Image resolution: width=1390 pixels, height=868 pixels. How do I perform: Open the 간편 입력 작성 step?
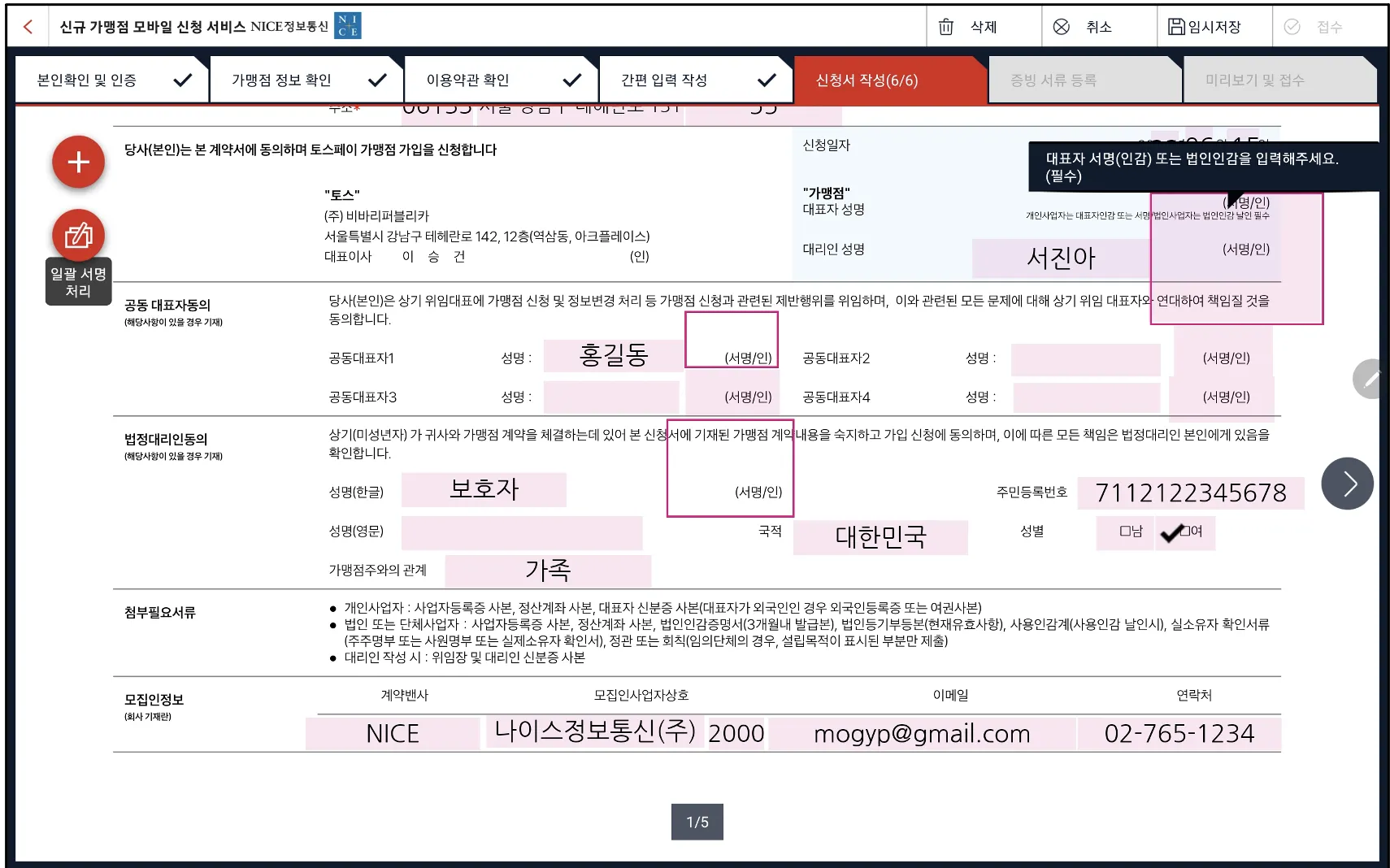[696, 80]
